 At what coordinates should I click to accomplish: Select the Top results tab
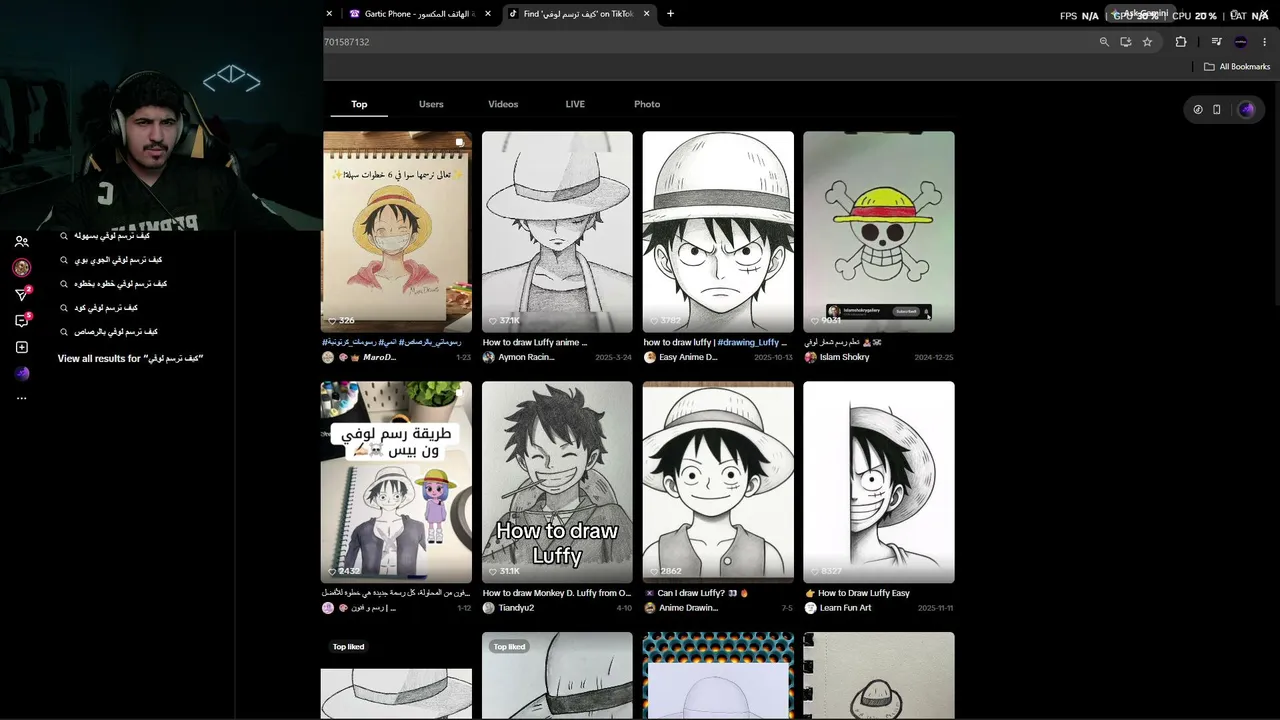[x=359, y=104]
